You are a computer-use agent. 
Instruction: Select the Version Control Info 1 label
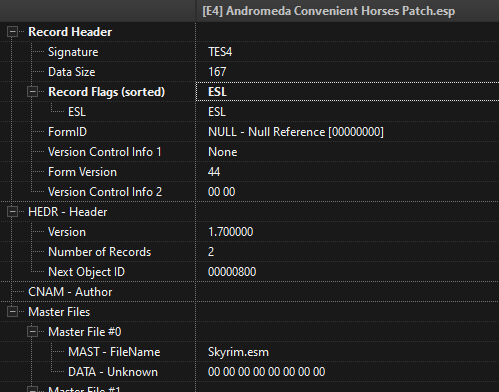[105, 152]
